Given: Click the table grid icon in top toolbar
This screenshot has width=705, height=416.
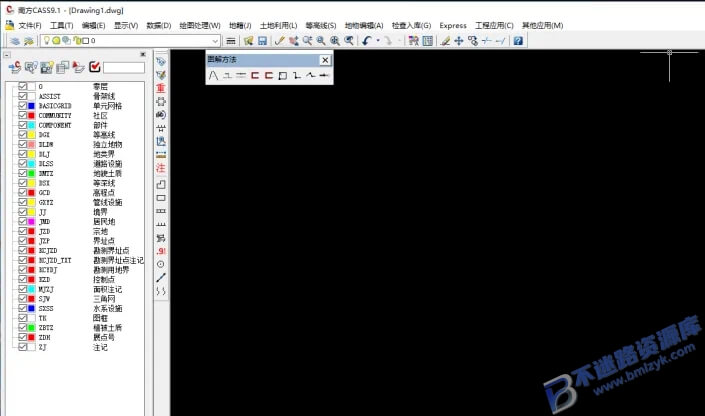Looking at the screenshot, I should 428,41.
